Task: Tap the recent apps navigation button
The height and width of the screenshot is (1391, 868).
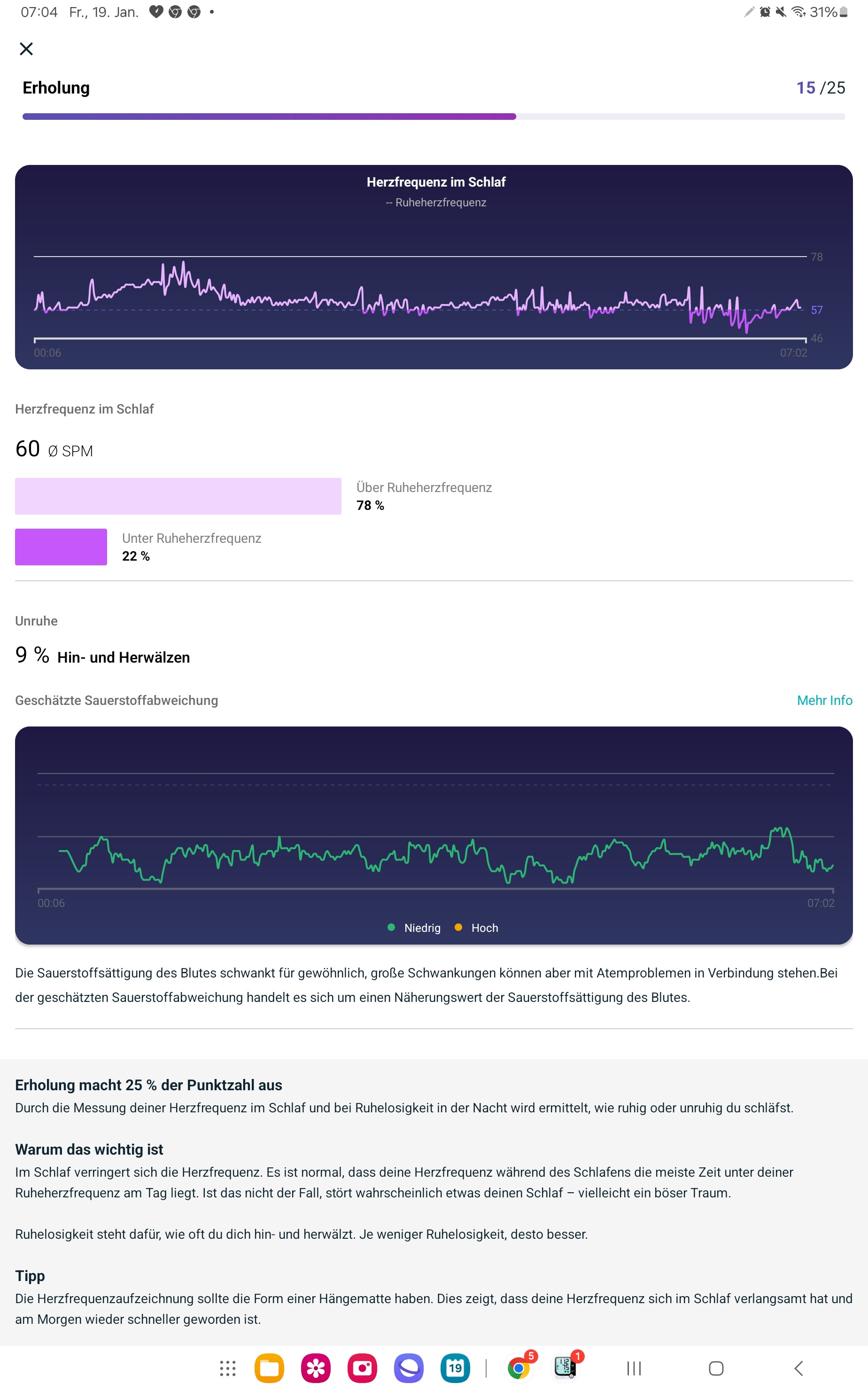Action: pyautogui.click(x=634, y=1368)
